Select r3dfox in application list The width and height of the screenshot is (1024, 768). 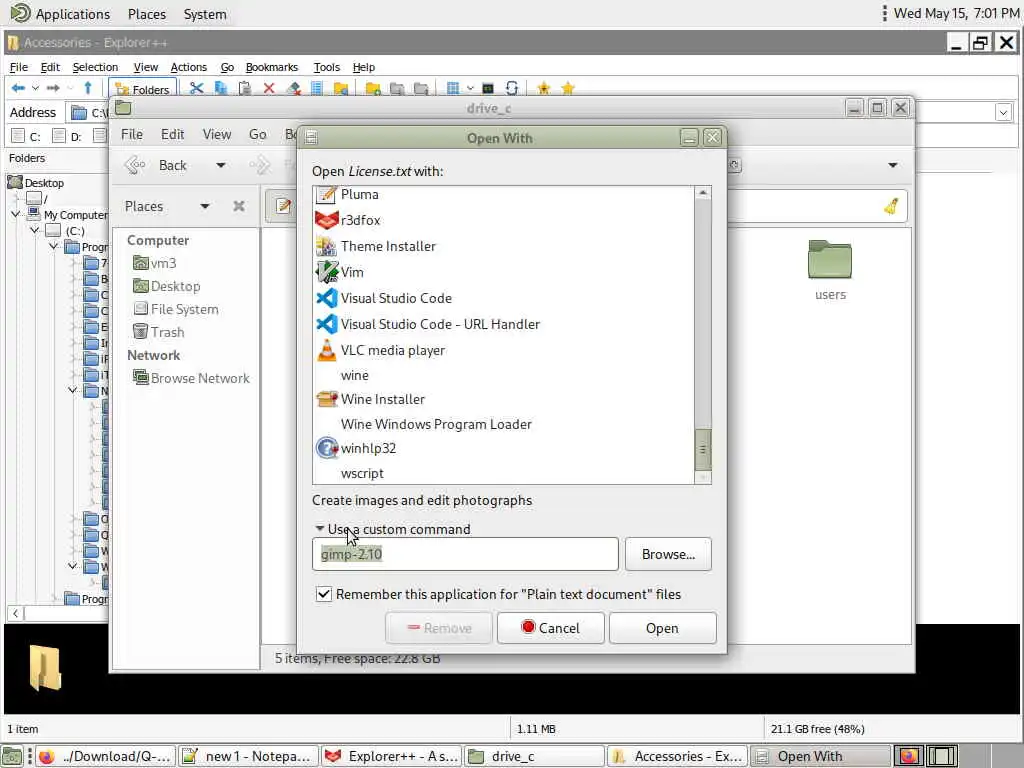click(x=504, y=220)
